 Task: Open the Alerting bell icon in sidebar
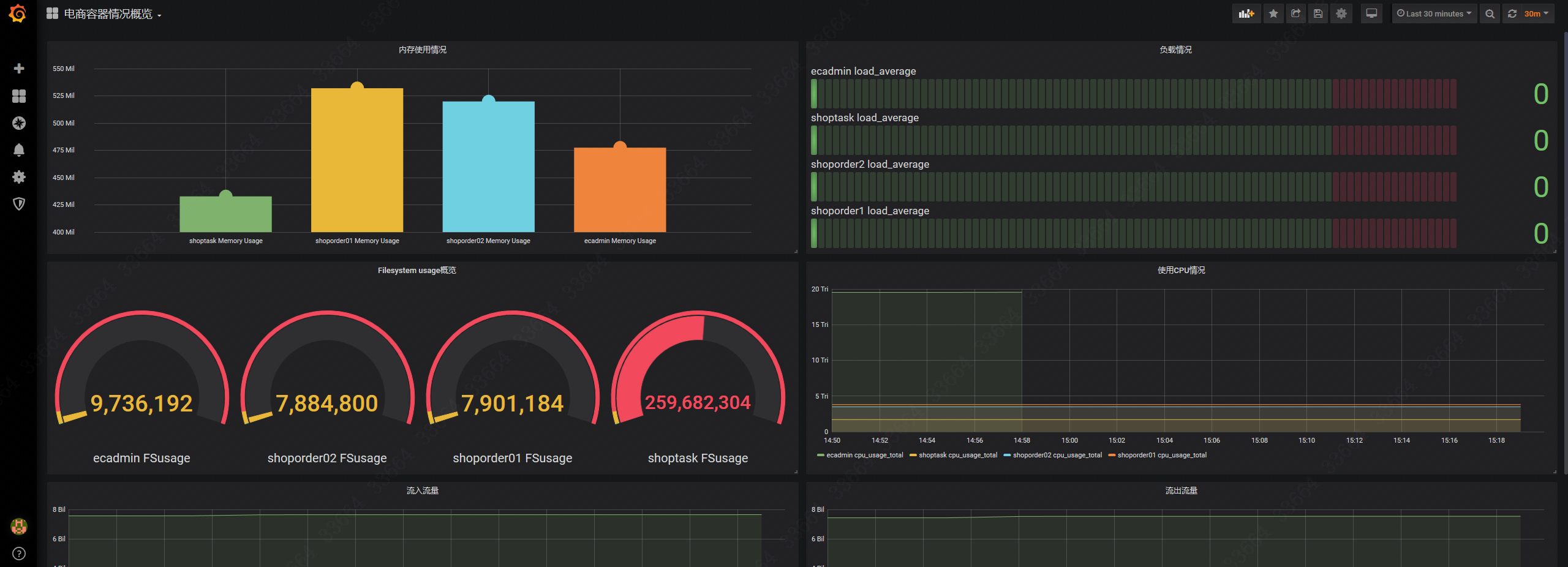(x=19, y=150)
